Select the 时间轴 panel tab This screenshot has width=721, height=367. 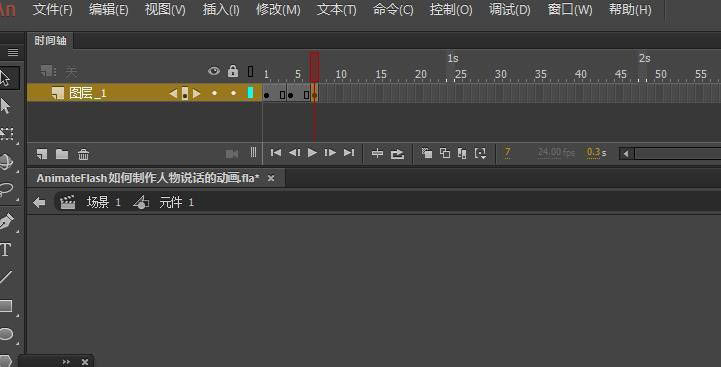[x=50, y=40]
